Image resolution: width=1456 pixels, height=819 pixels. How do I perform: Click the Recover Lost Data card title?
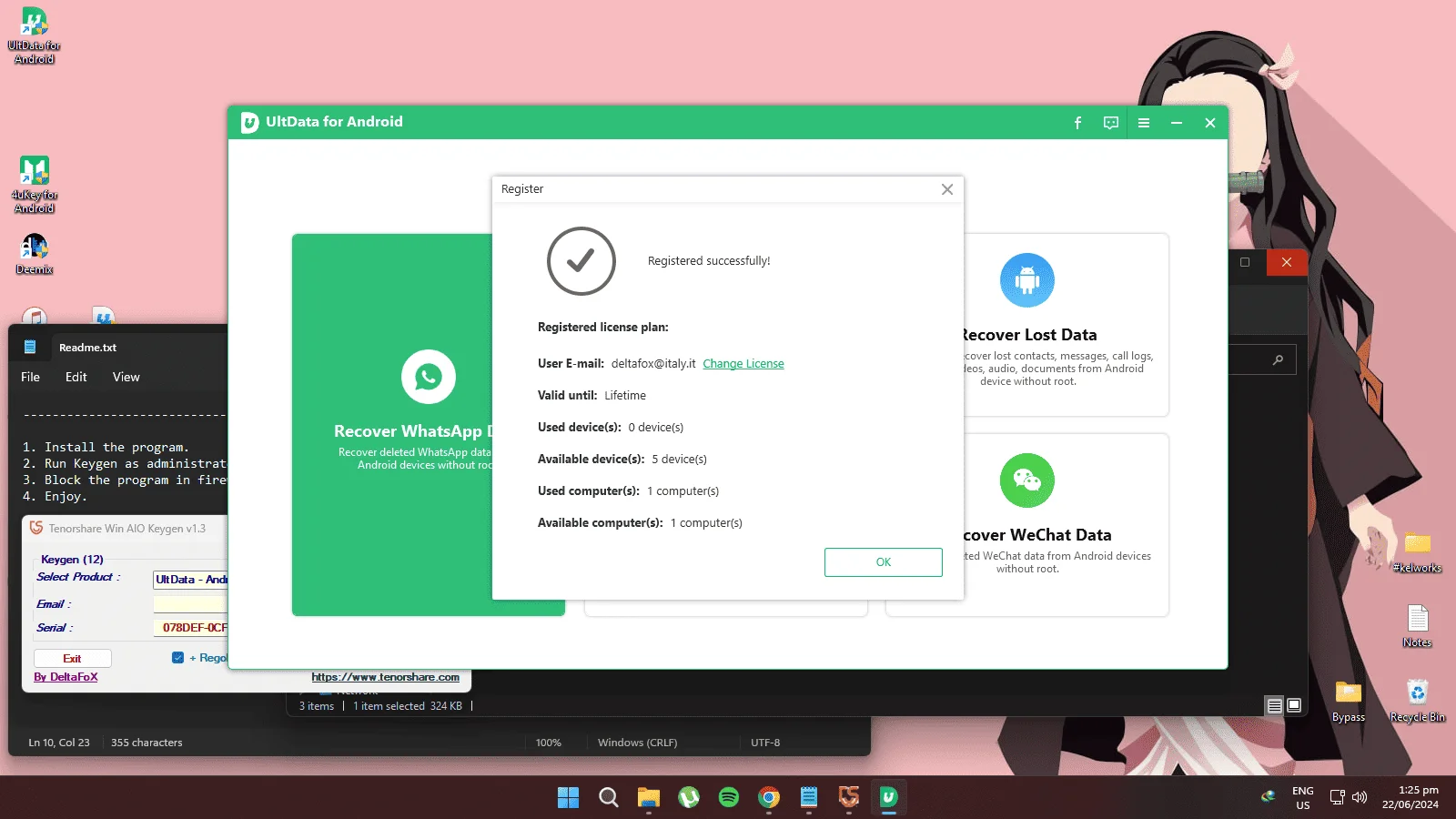click(1030, 335)
